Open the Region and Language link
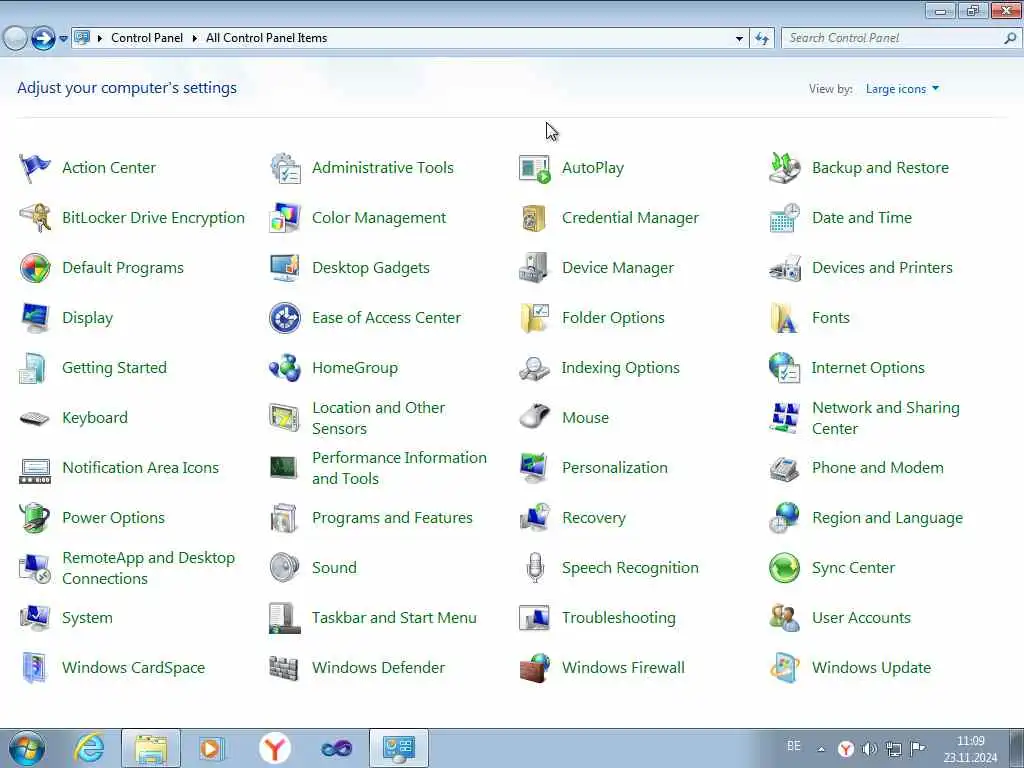This screenshot has width=1024, height=768. (x=887, y=518)
